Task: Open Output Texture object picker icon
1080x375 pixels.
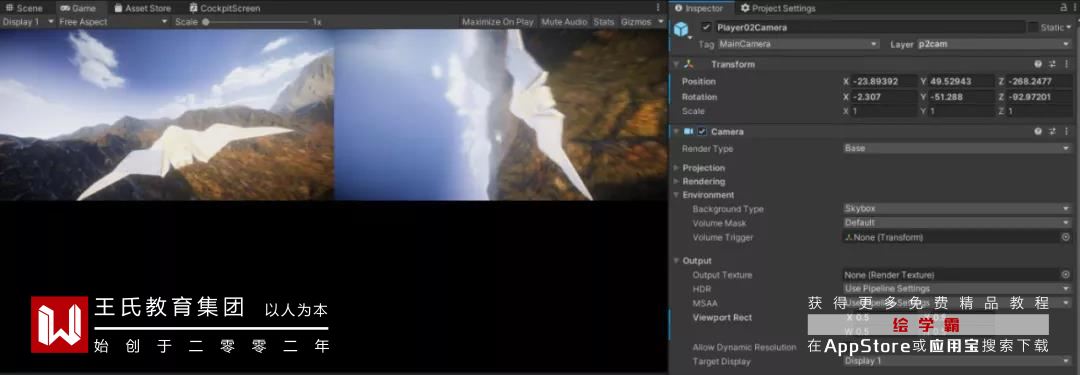Action: pos(1066,275)
